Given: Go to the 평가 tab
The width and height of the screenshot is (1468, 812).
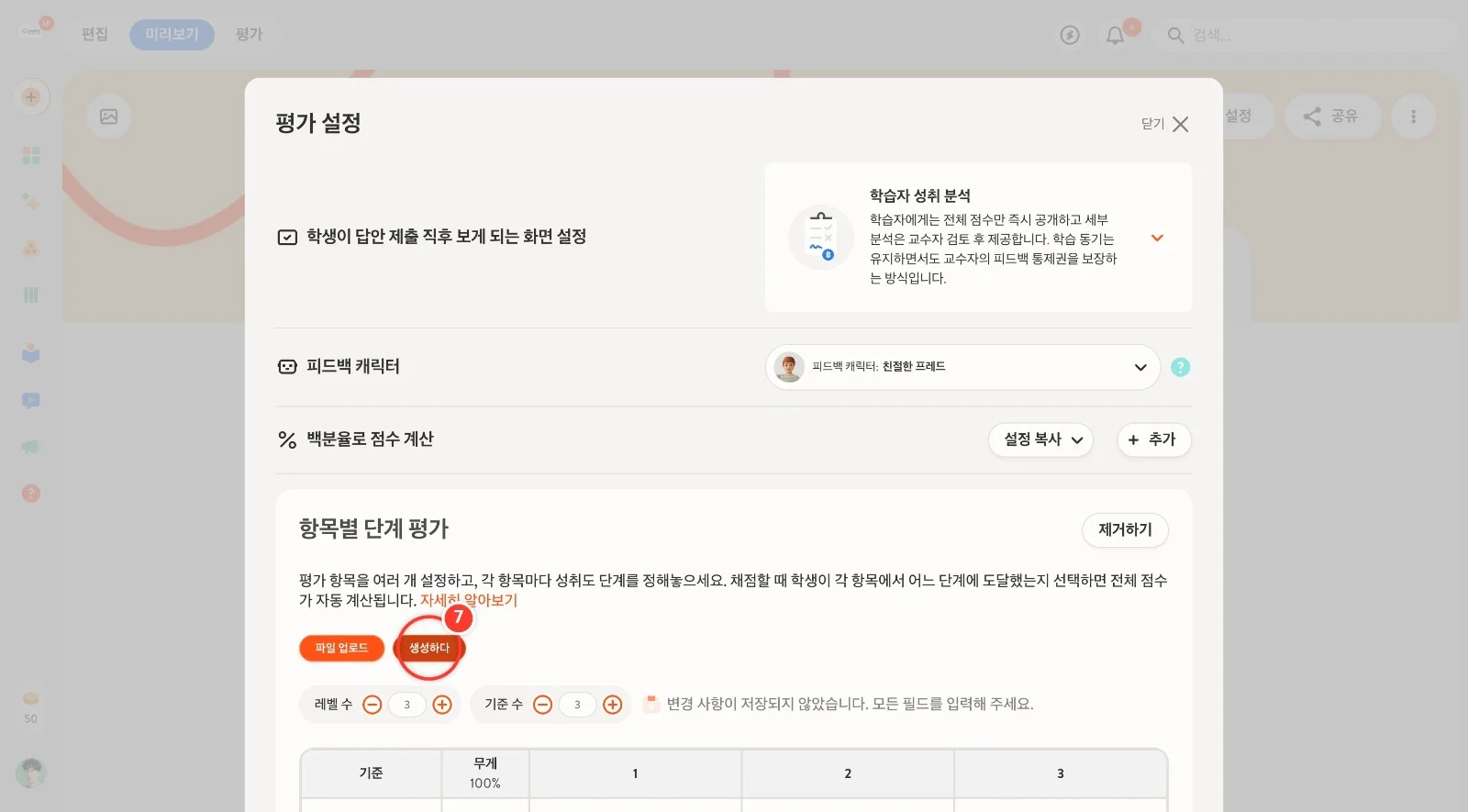Looking at the screenshot, I should 249,35.
